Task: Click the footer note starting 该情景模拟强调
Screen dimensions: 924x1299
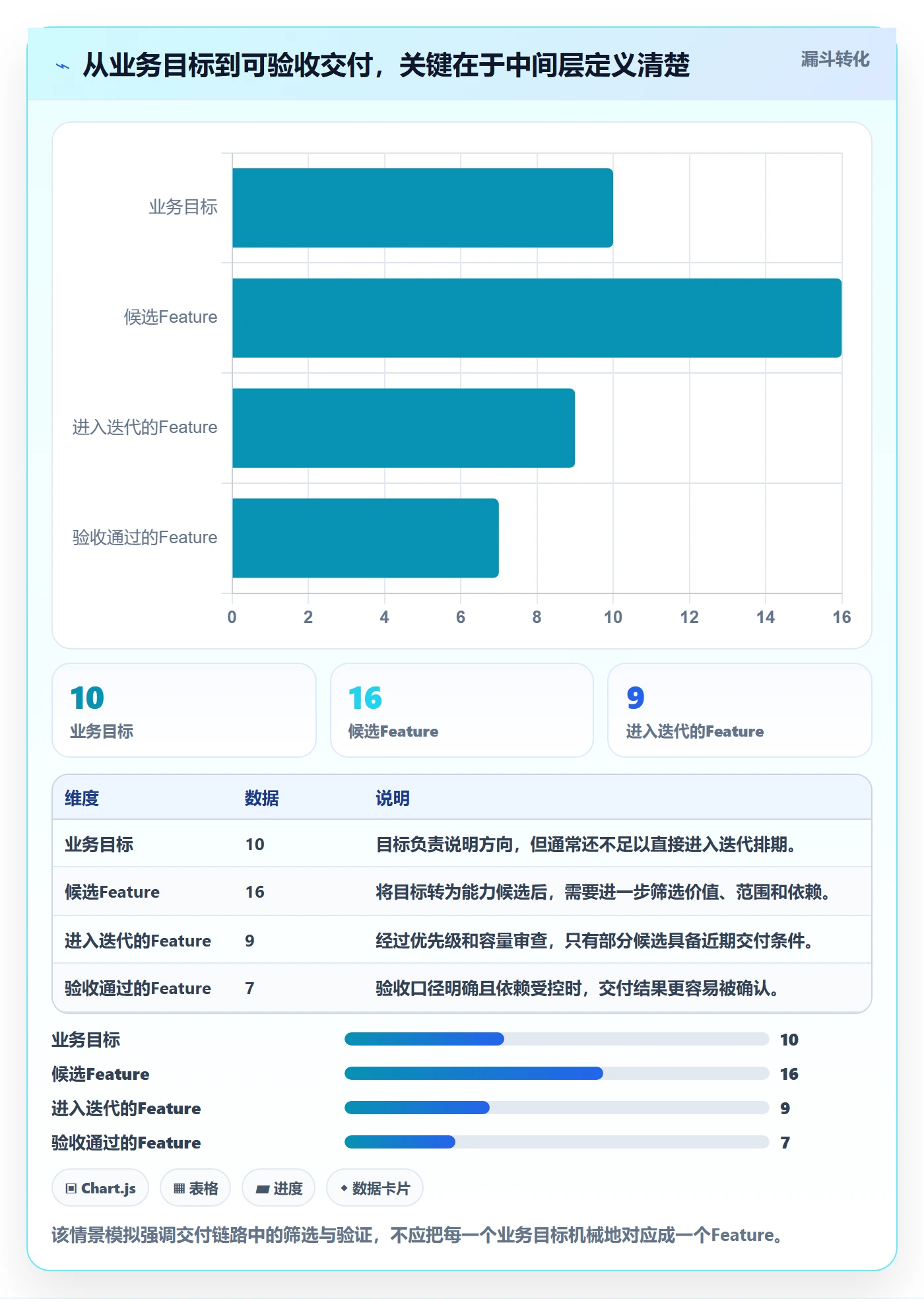Action: click(x=417, y=1235)
